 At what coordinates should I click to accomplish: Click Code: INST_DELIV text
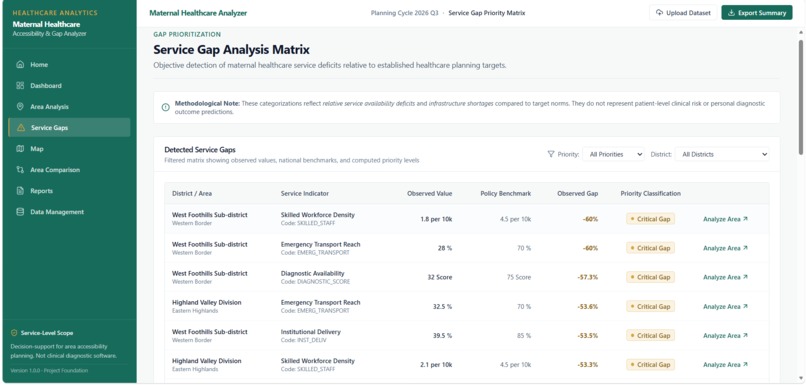(303, 340)
